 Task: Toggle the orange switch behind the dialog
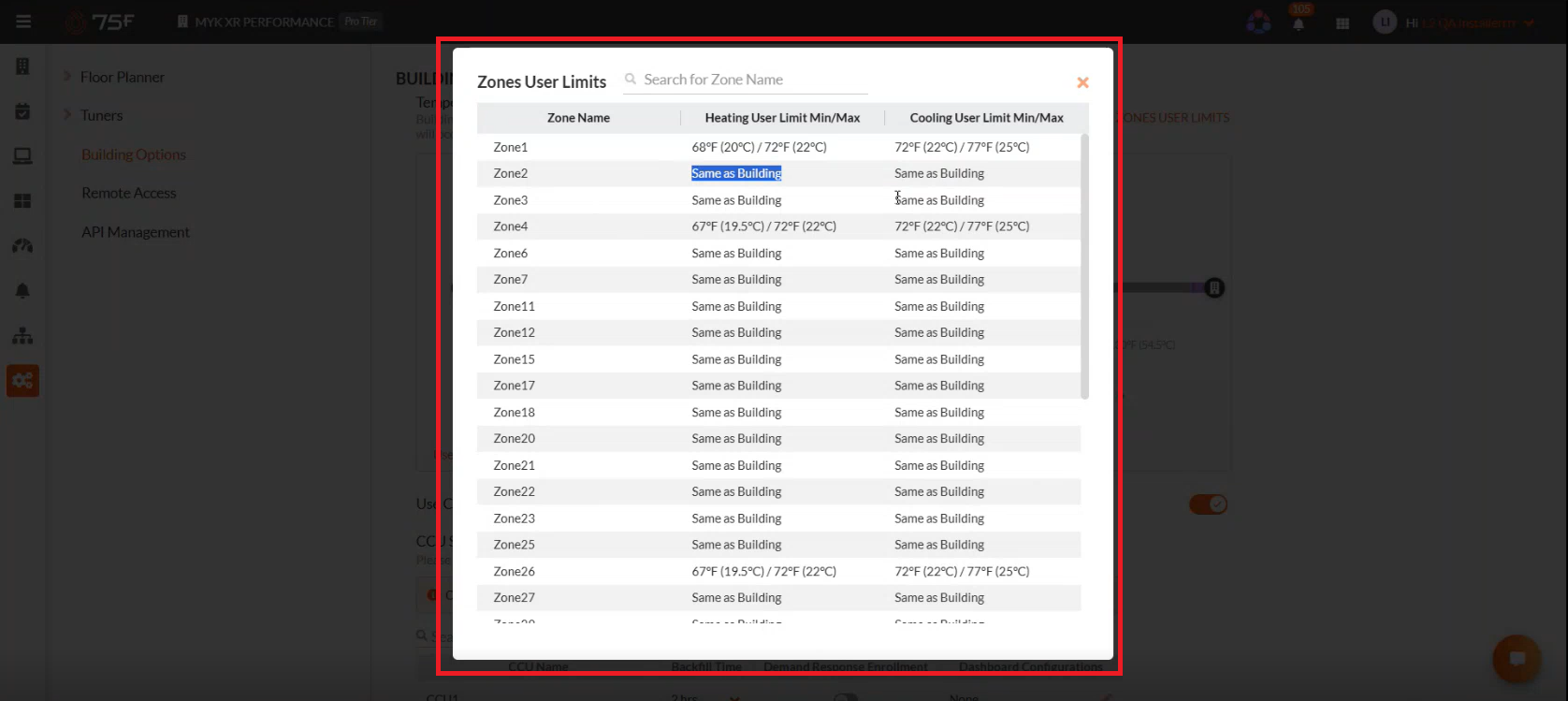point(1208,504)
